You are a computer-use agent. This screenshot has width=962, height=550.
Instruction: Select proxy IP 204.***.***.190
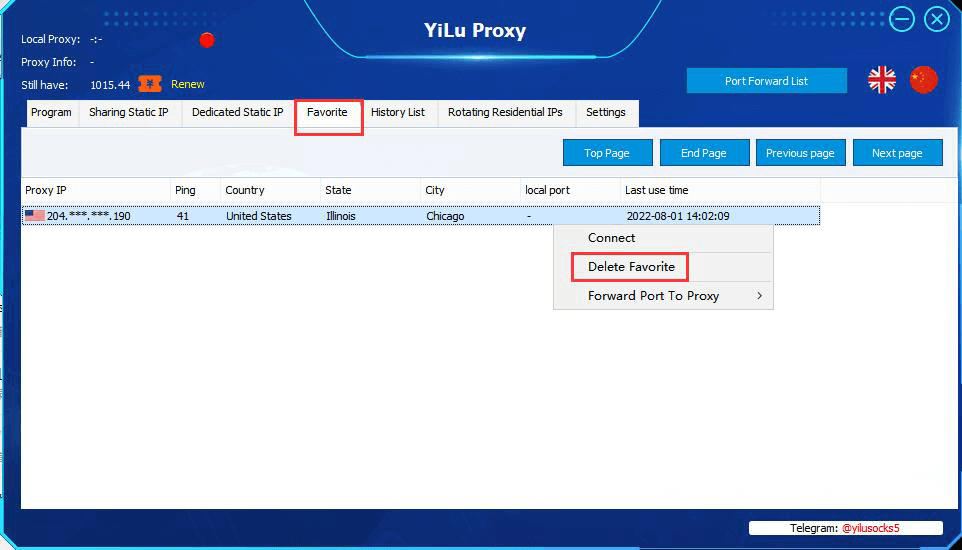(88, 216)
